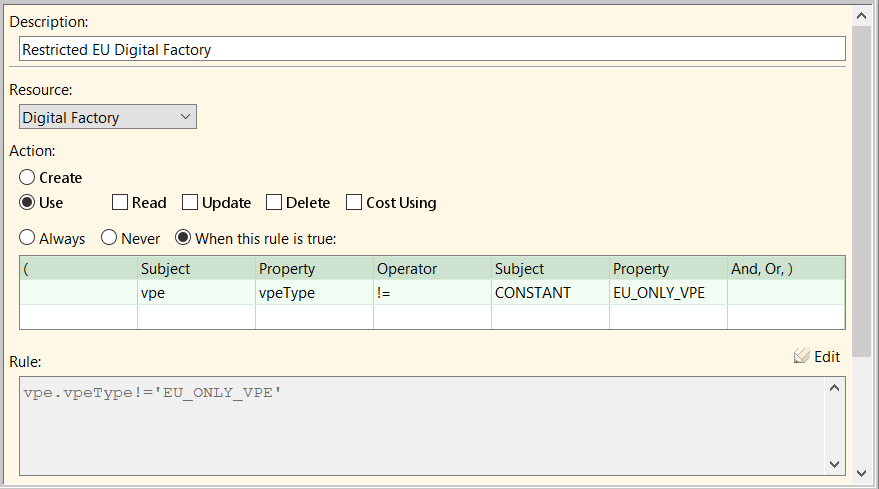The image size is (879, 489).
Task: Choose the Always radio option
Action: (28, 239)
